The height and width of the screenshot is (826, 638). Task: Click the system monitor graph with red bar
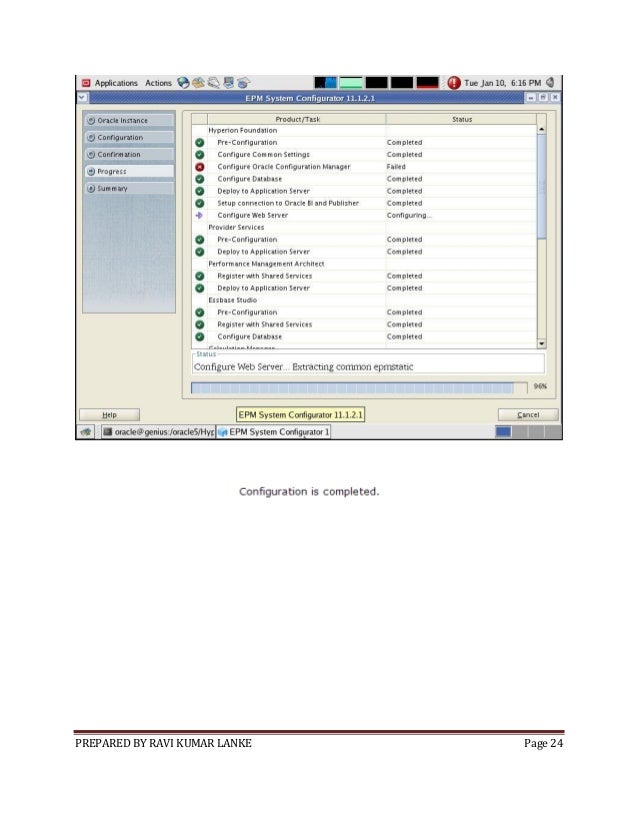click(427, 83)
